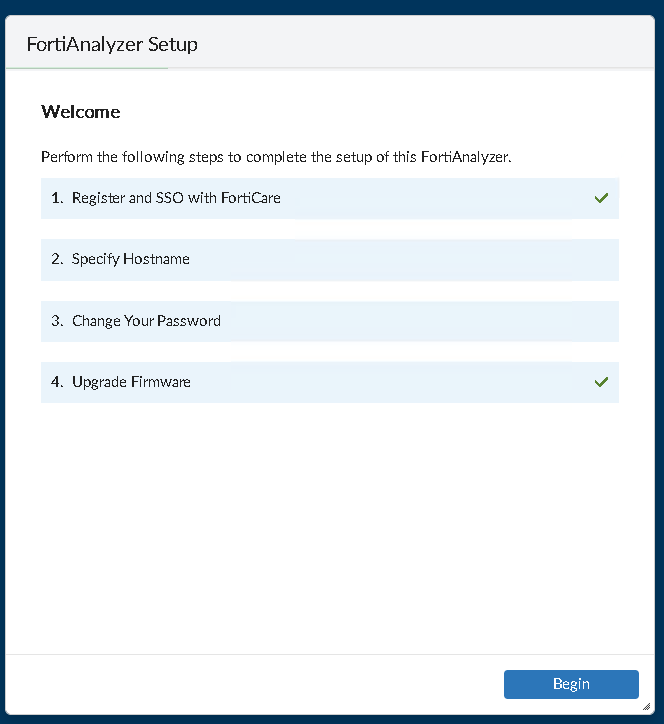This screenshot has width=664, height=724.
Task: Click the number 4 before Upgrade Firmware
Action: click(57, 382)
